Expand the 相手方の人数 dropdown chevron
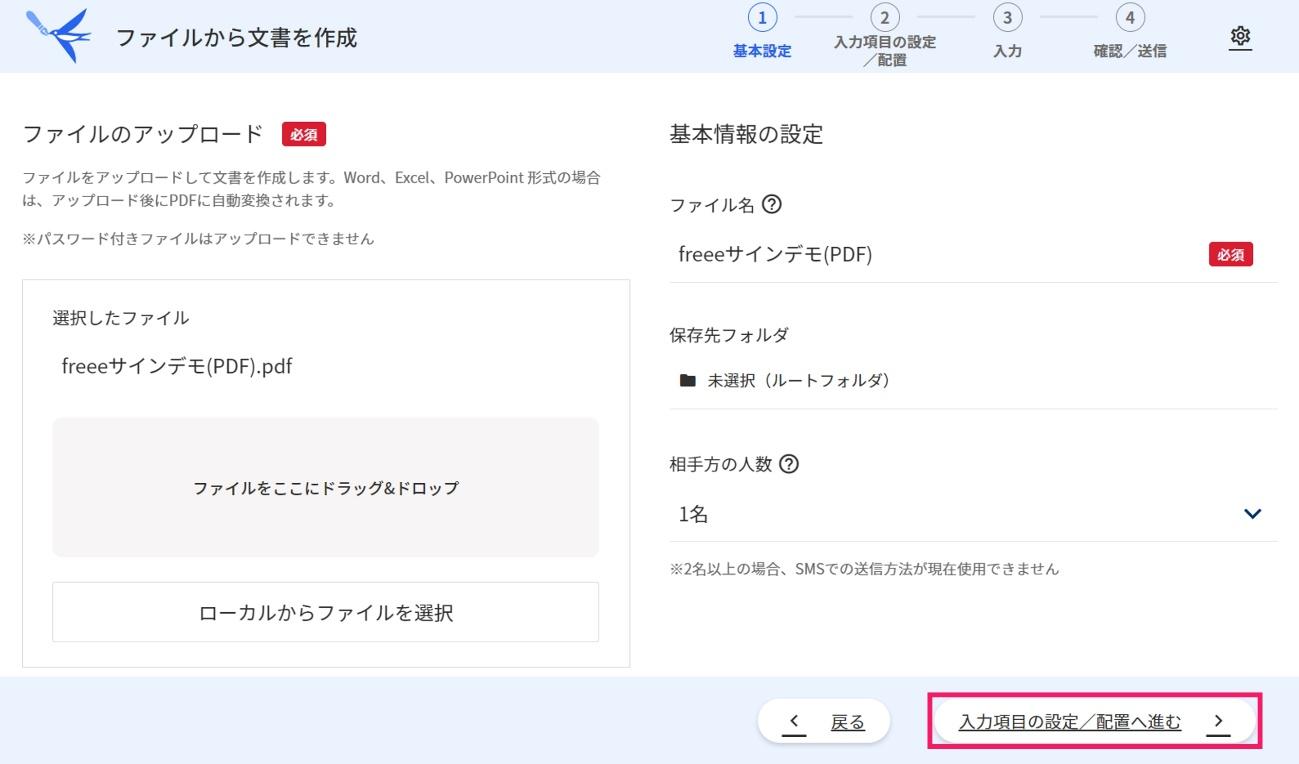Image resolution: width=1299 pixels, height=764 pixels. (x=1252, y=514)
